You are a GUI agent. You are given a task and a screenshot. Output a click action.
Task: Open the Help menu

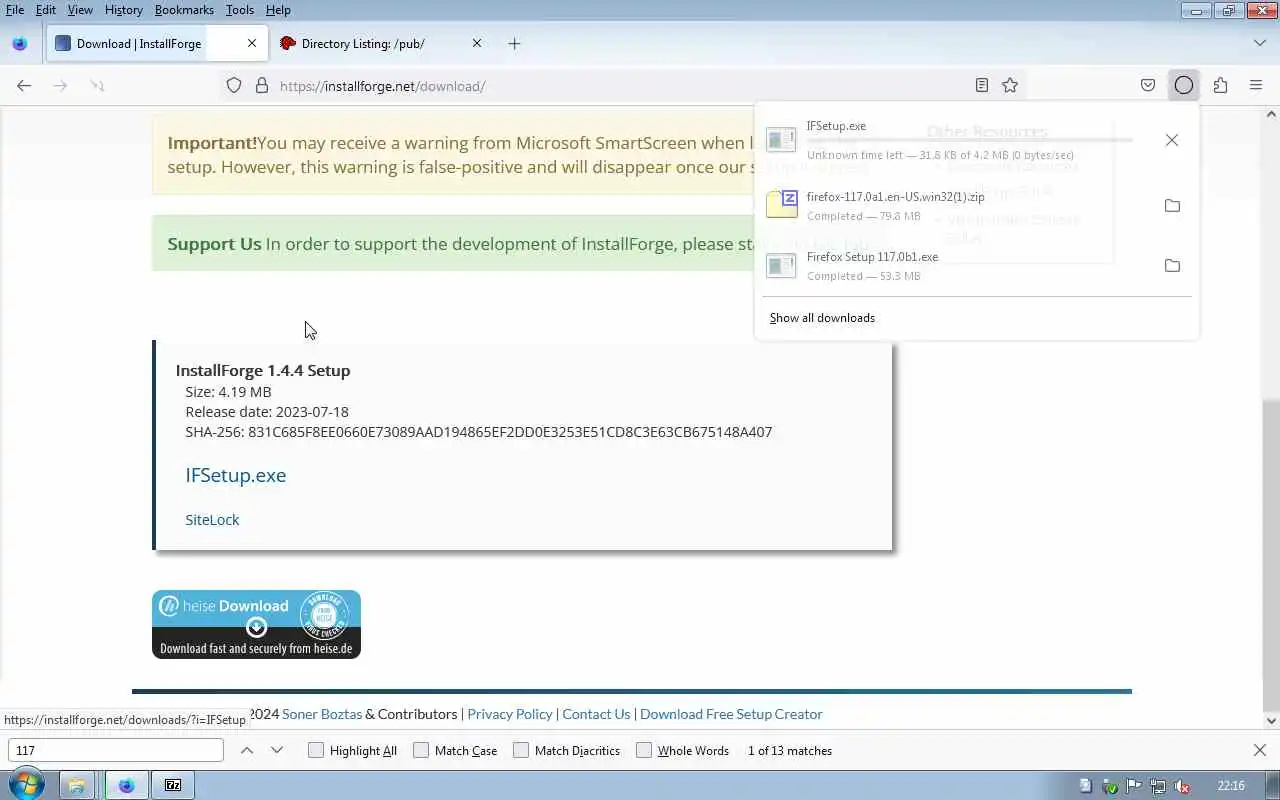click(278, 9)
